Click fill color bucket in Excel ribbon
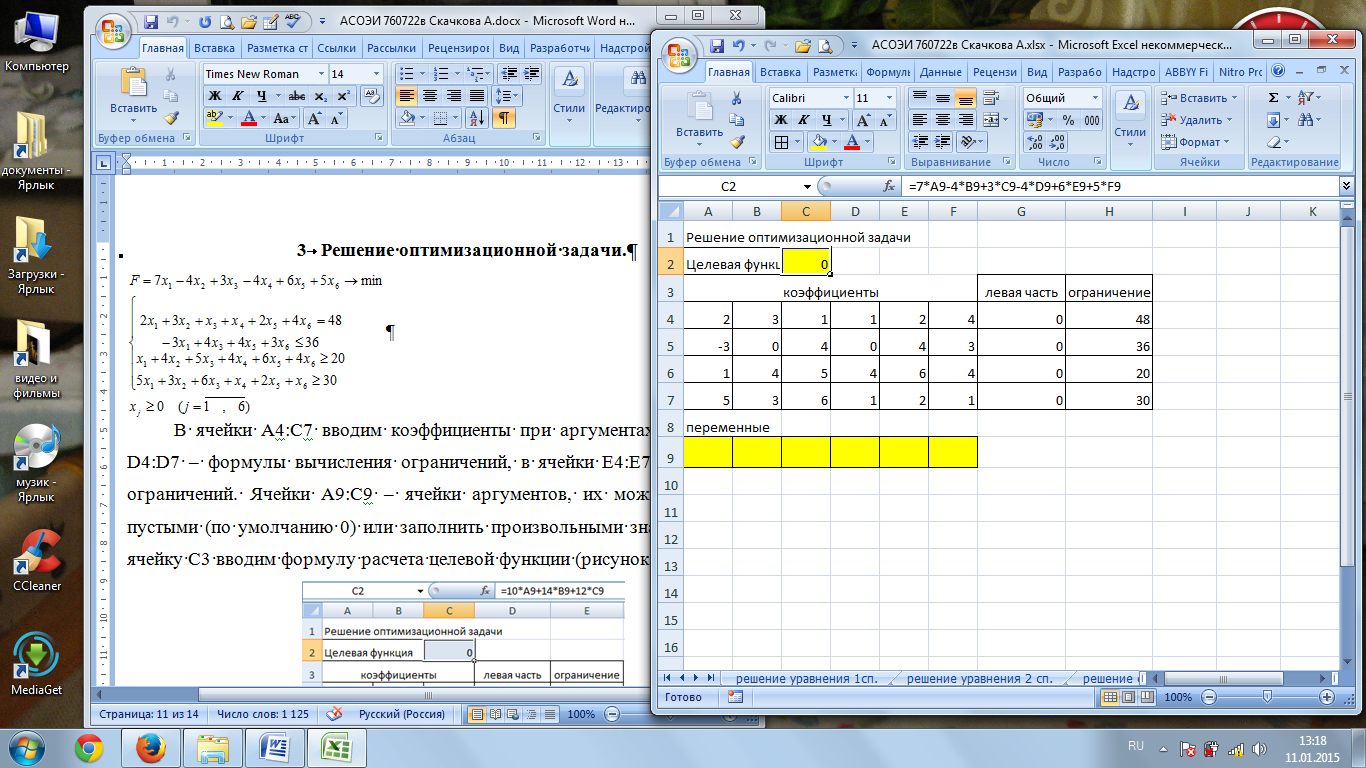1366x768 pixels. click(820, 142)
